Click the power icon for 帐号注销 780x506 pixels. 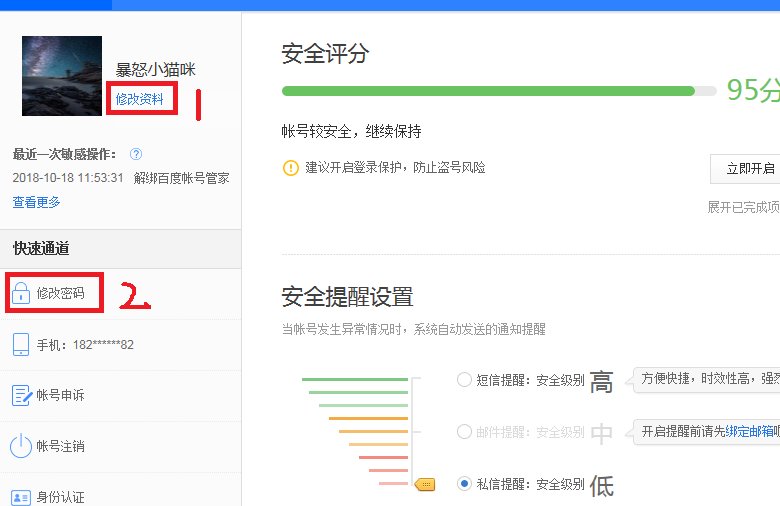click(21, 446)
